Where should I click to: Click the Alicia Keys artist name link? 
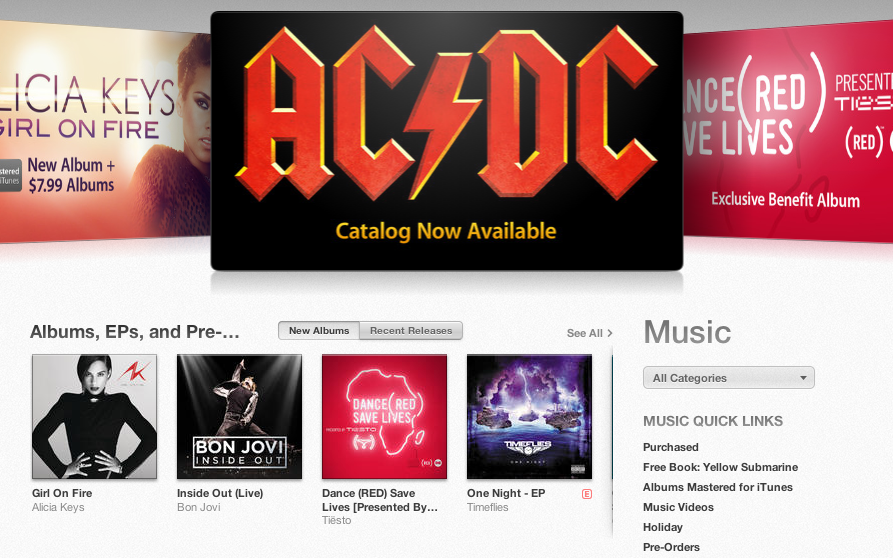coord(58,507)
